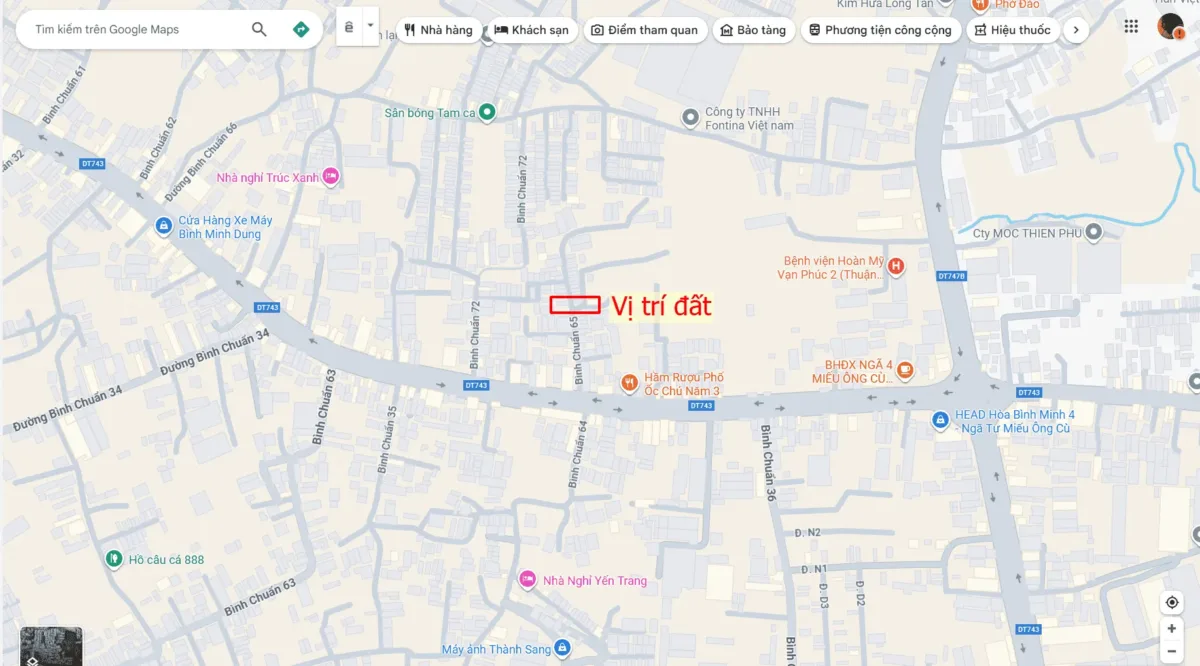This screenshot has height=666, width=1200.
Task: Expand the dropdown arrow beside saved button
Action: coord(371,25)
